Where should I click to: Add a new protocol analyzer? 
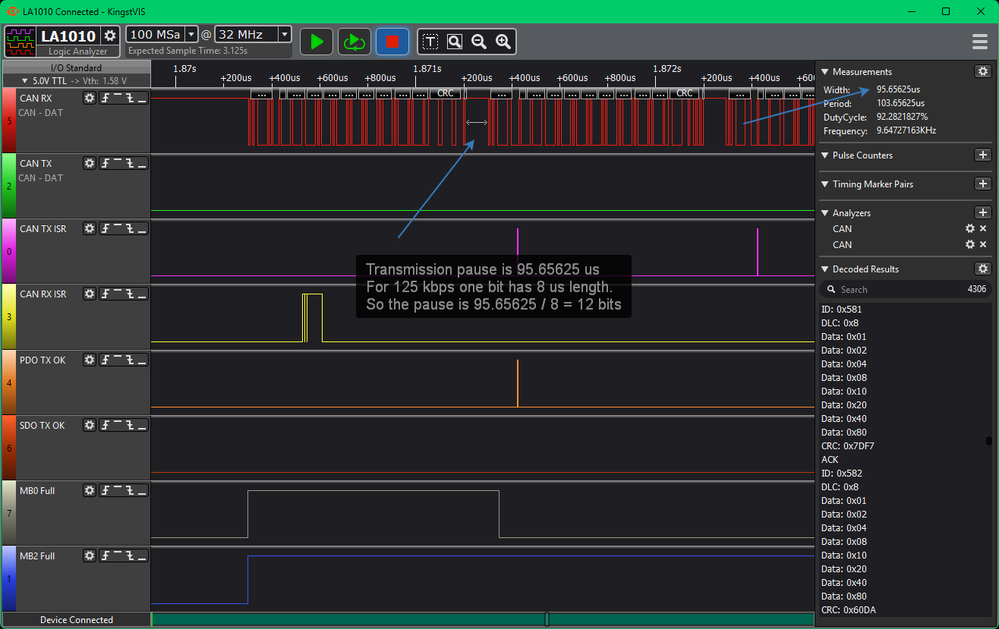[x=982, y=212]
